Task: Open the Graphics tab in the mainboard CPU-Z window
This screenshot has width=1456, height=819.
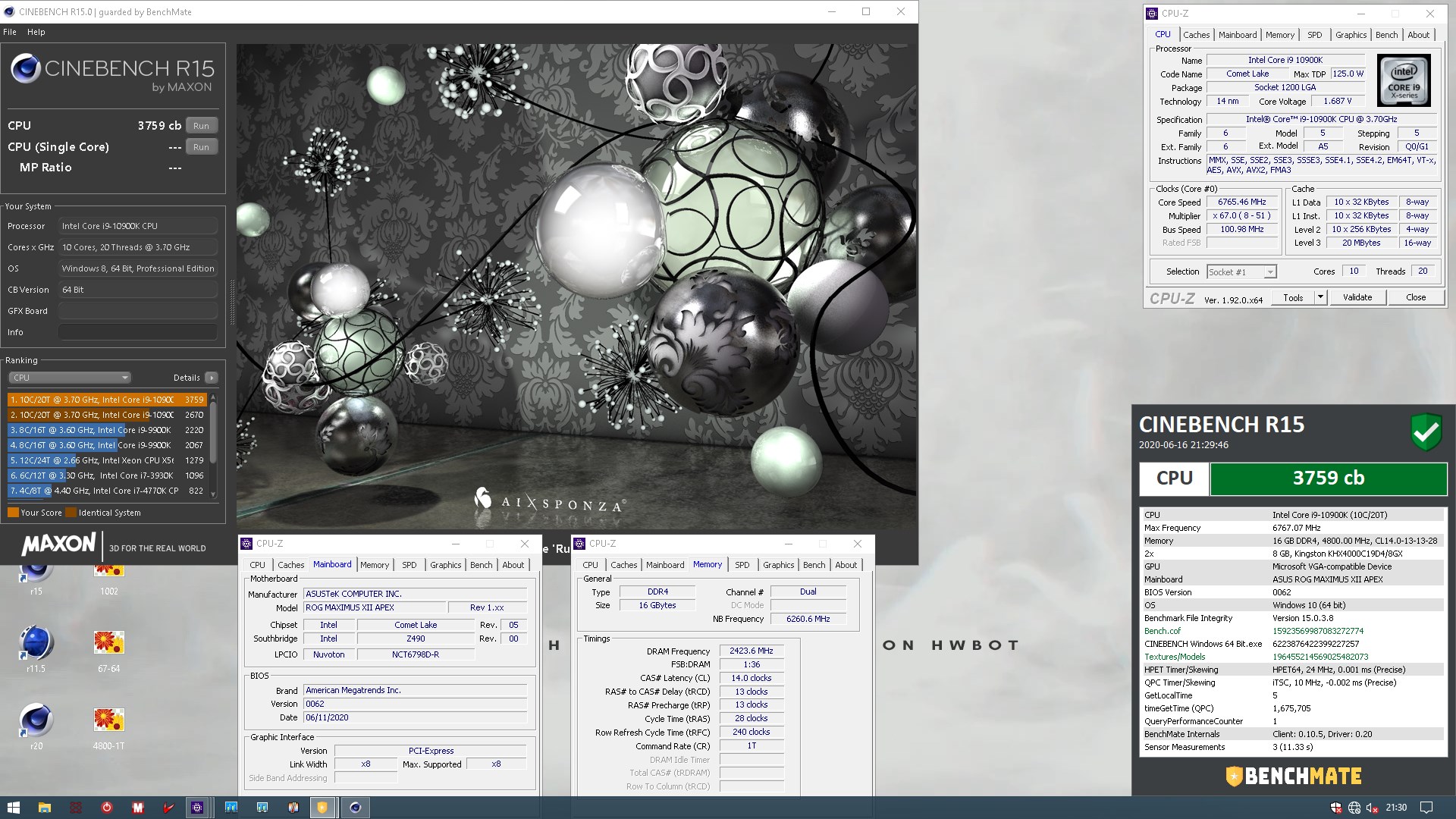Action: click(445, 565)
